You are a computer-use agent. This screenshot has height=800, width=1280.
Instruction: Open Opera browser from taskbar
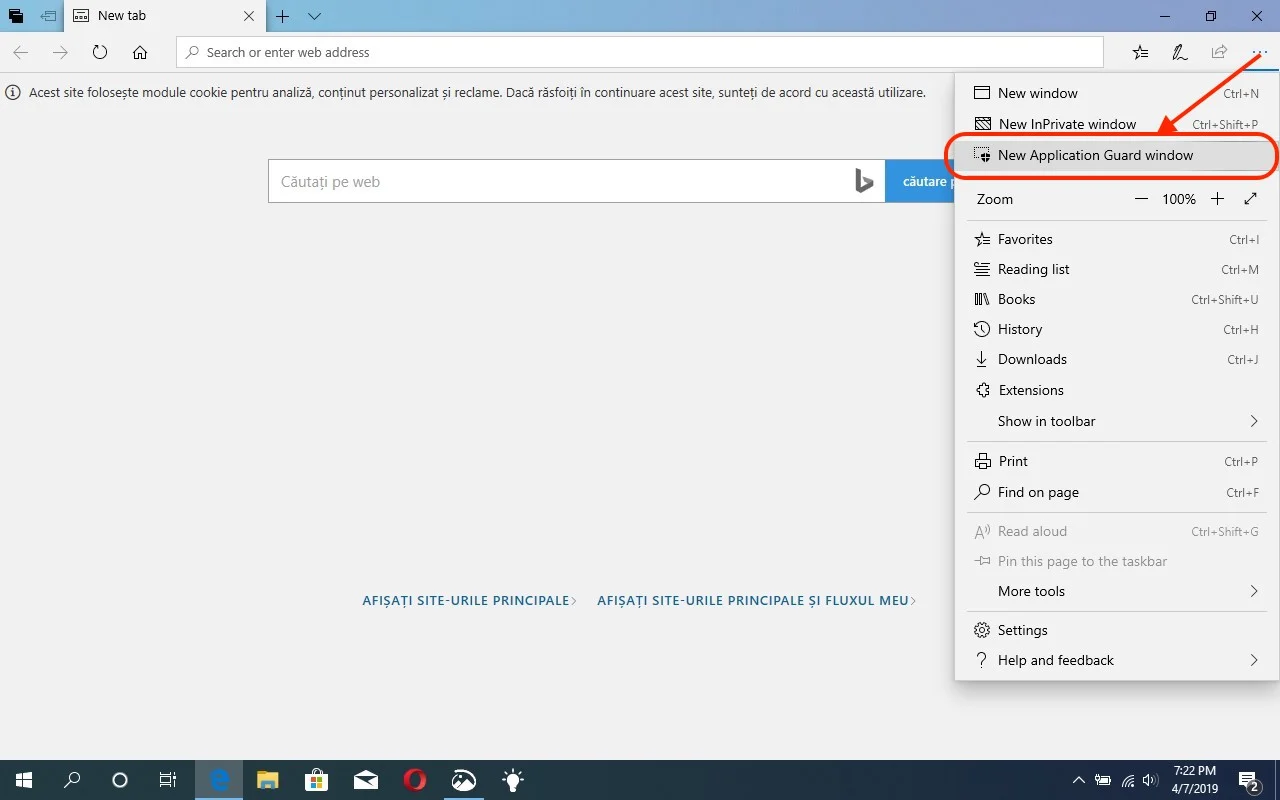[415, 780]
